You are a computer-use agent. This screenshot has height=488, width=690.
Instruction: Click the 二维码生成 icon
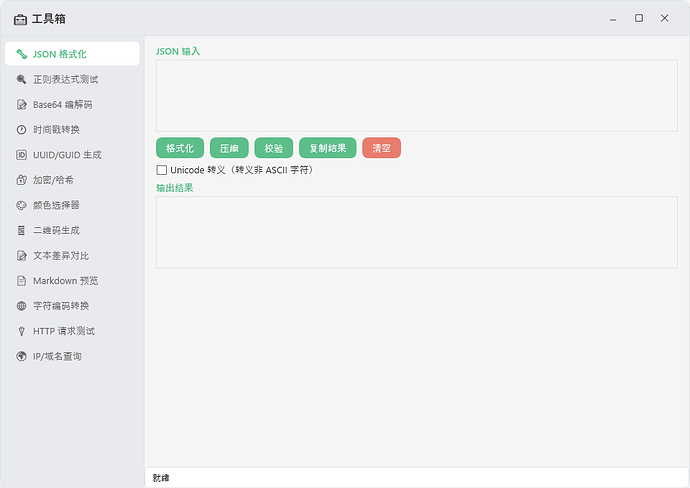coord(22,231)
